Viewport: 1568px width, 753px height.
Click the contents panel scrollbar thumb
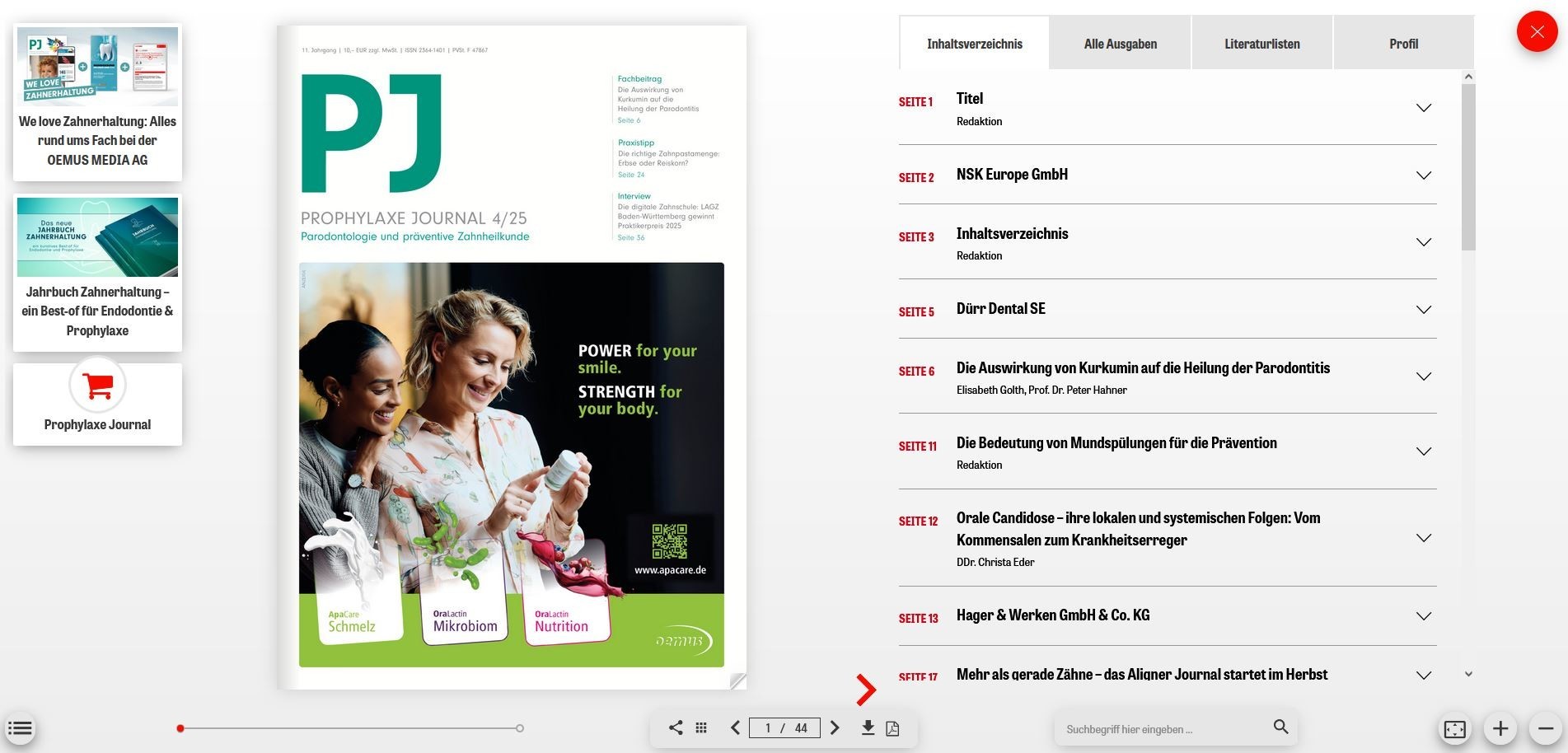coord(1468,166)
